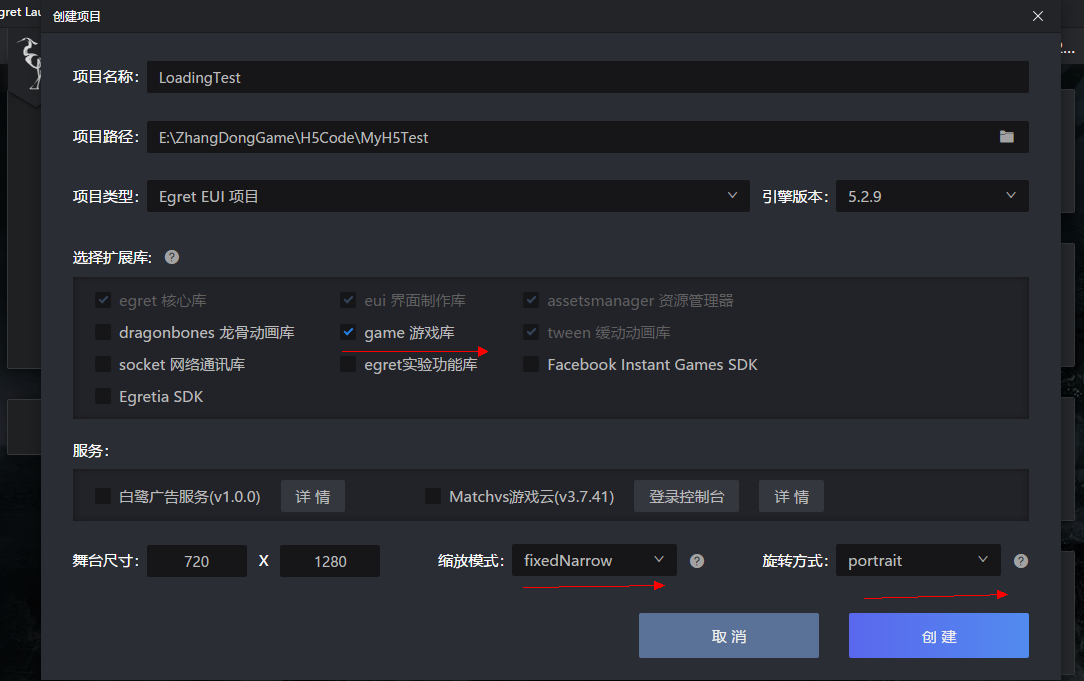Open 缩放模式 dropdown showing fixedNarrow

click(x=594, y=560)
